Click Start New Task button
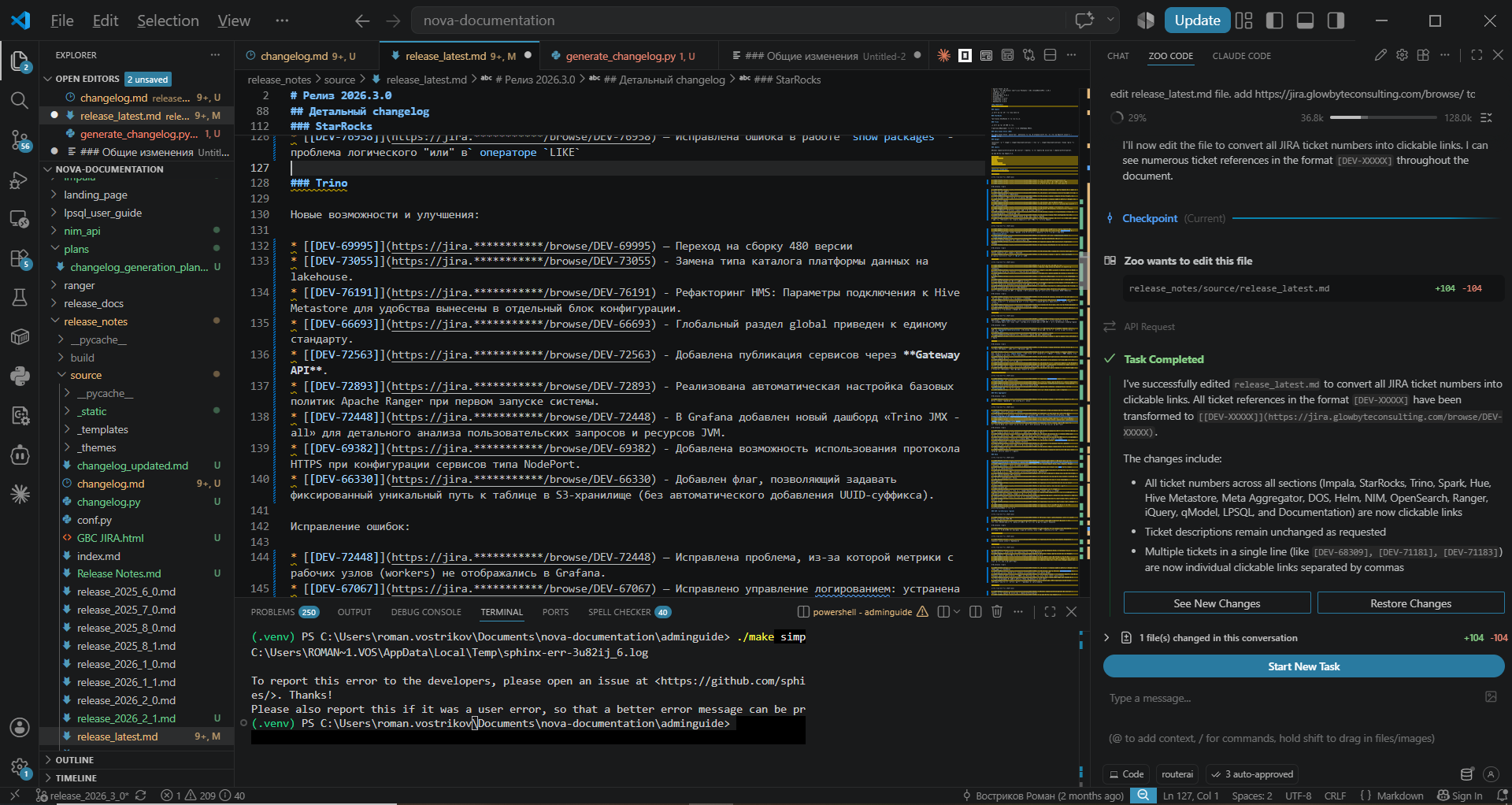This screenshot has width=1512, height=805. click(1303, 666)
